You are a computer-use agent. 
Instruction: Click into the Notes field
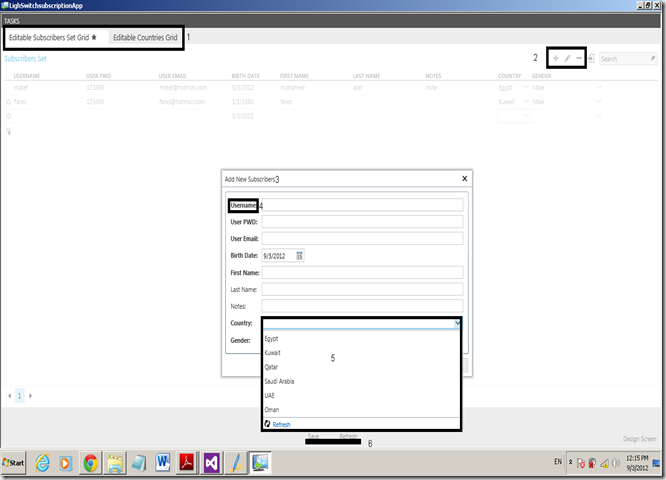(x=362, y=306)
